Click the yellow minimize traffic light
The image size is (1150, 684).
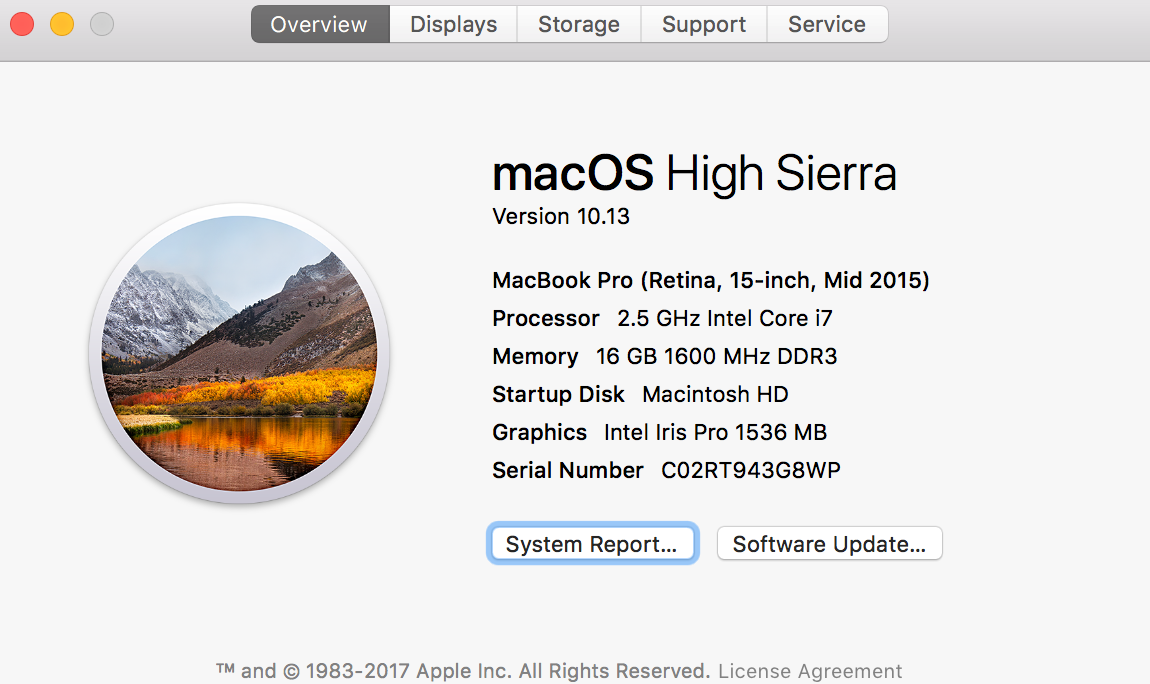coord(61,23)
